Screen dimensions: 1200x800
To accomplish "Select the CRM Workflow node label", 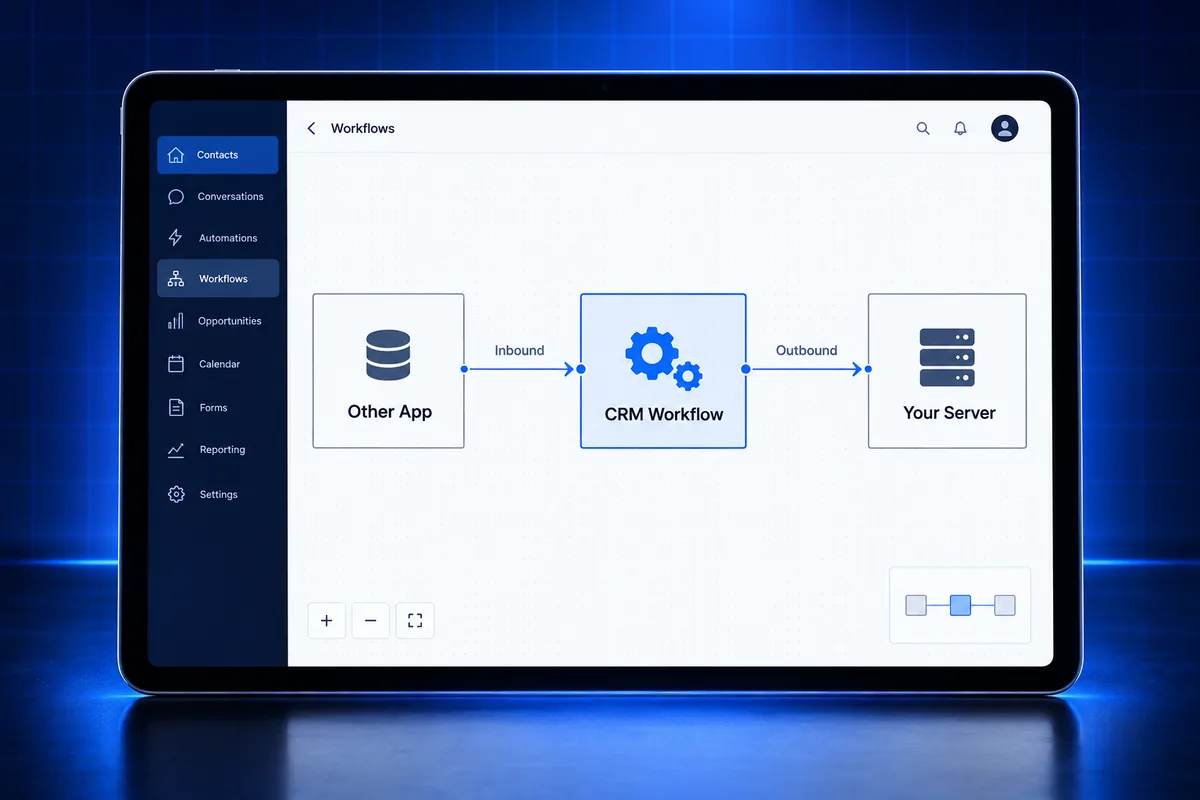I will tap(664, 414).
